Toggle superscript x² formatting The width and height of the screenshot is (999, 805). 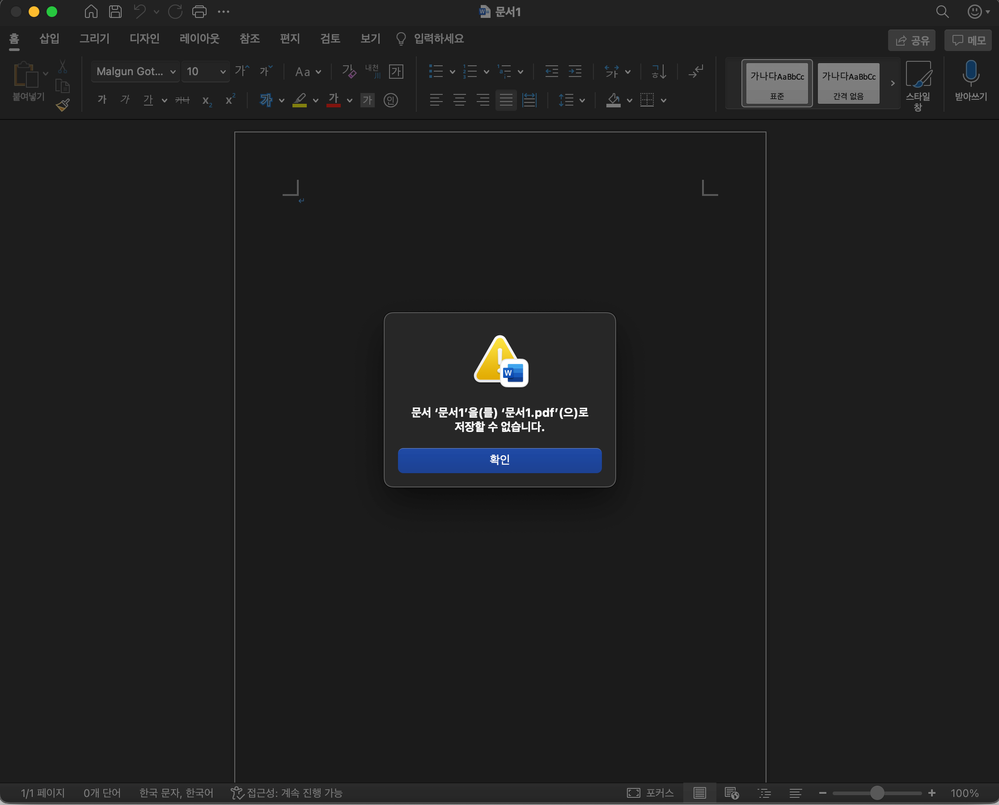pos(230,99)
